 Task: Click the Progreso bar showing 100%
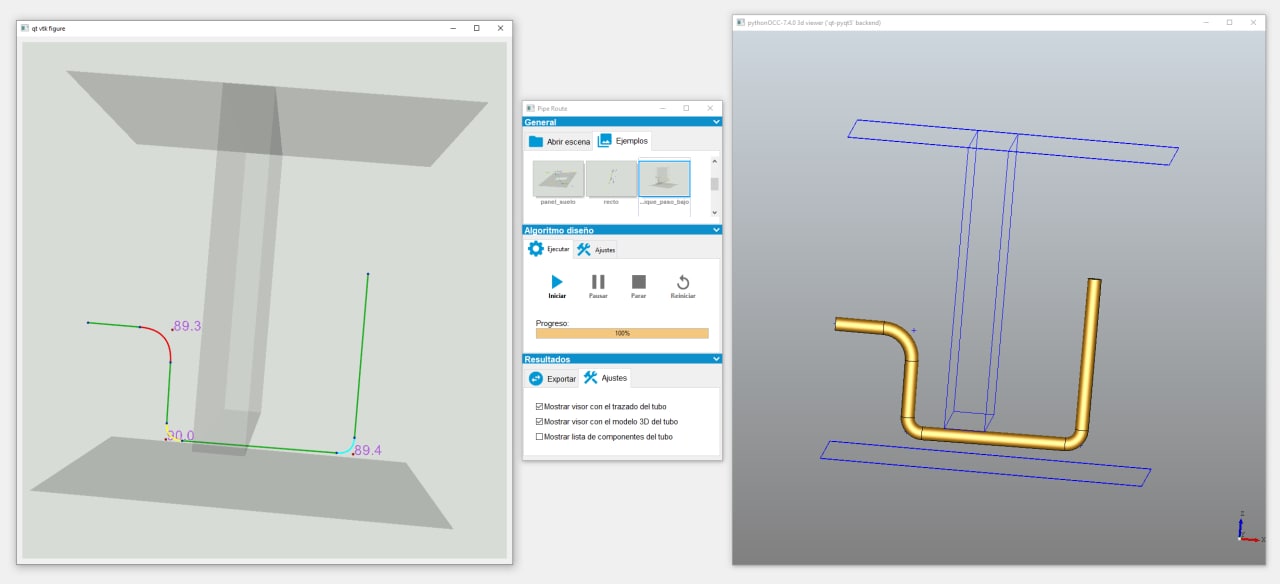click(x=622, y=333)
